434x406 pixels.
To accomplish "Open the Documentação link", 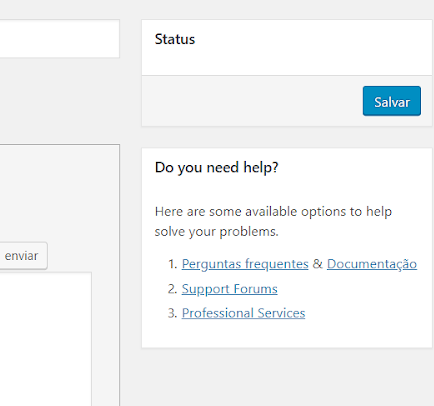I will point(372,264).
